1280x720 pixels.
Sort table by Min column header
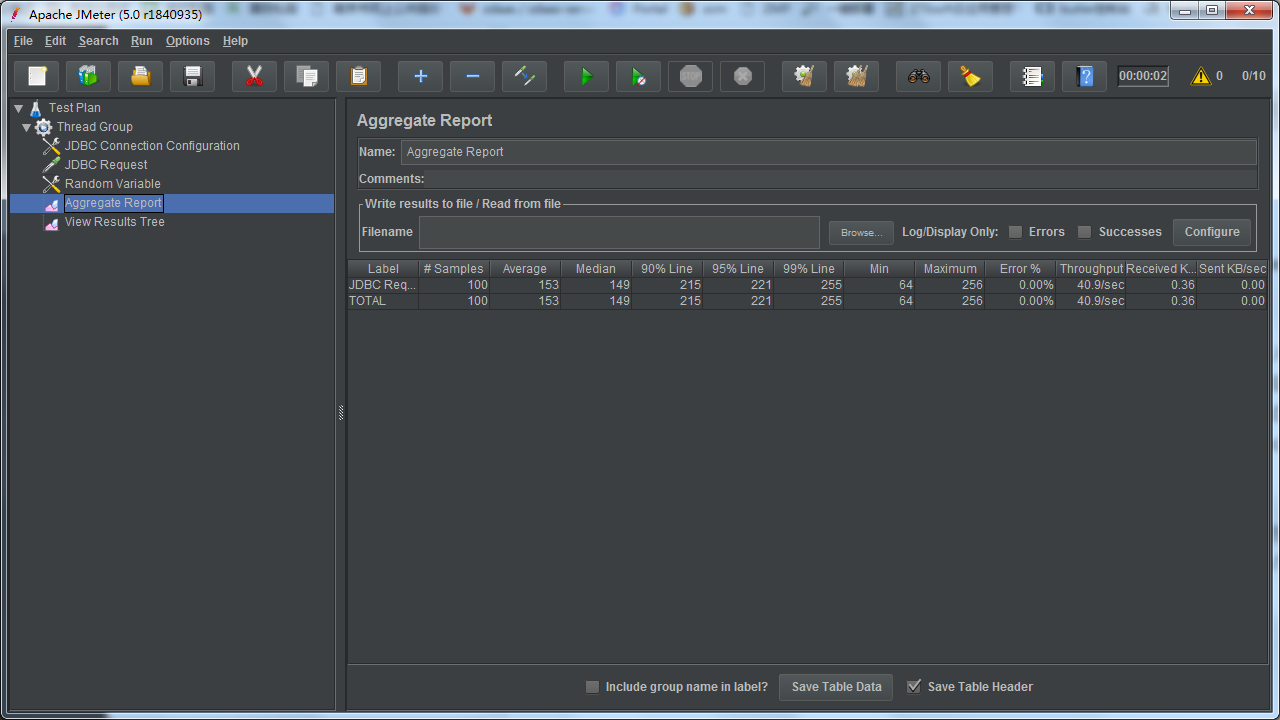(879, 269)
